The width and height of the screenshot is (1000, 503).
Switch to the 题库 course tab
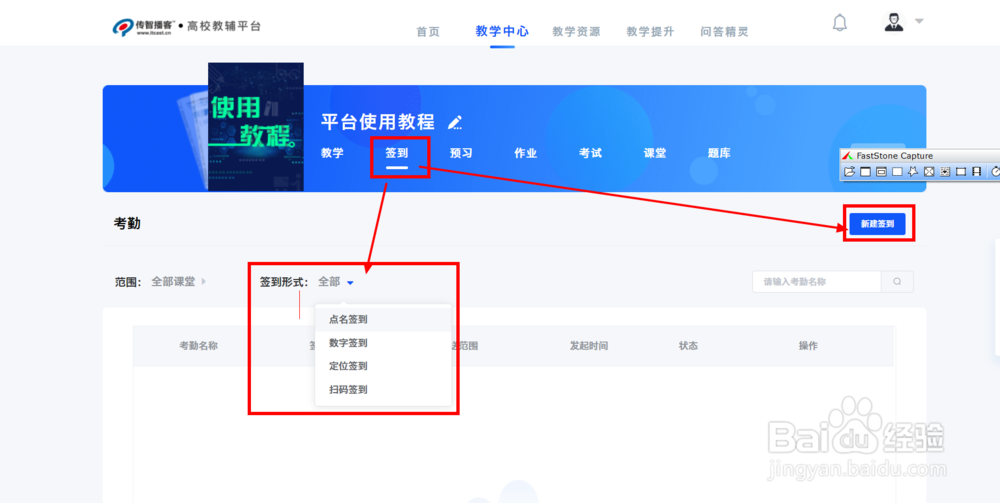(x=719, y=153)
